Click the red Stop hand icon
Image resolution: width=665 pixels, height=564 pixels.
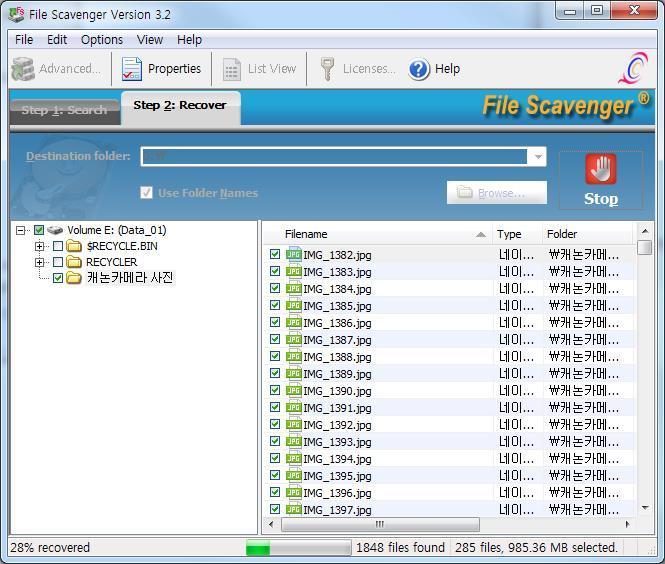point(601,169)
